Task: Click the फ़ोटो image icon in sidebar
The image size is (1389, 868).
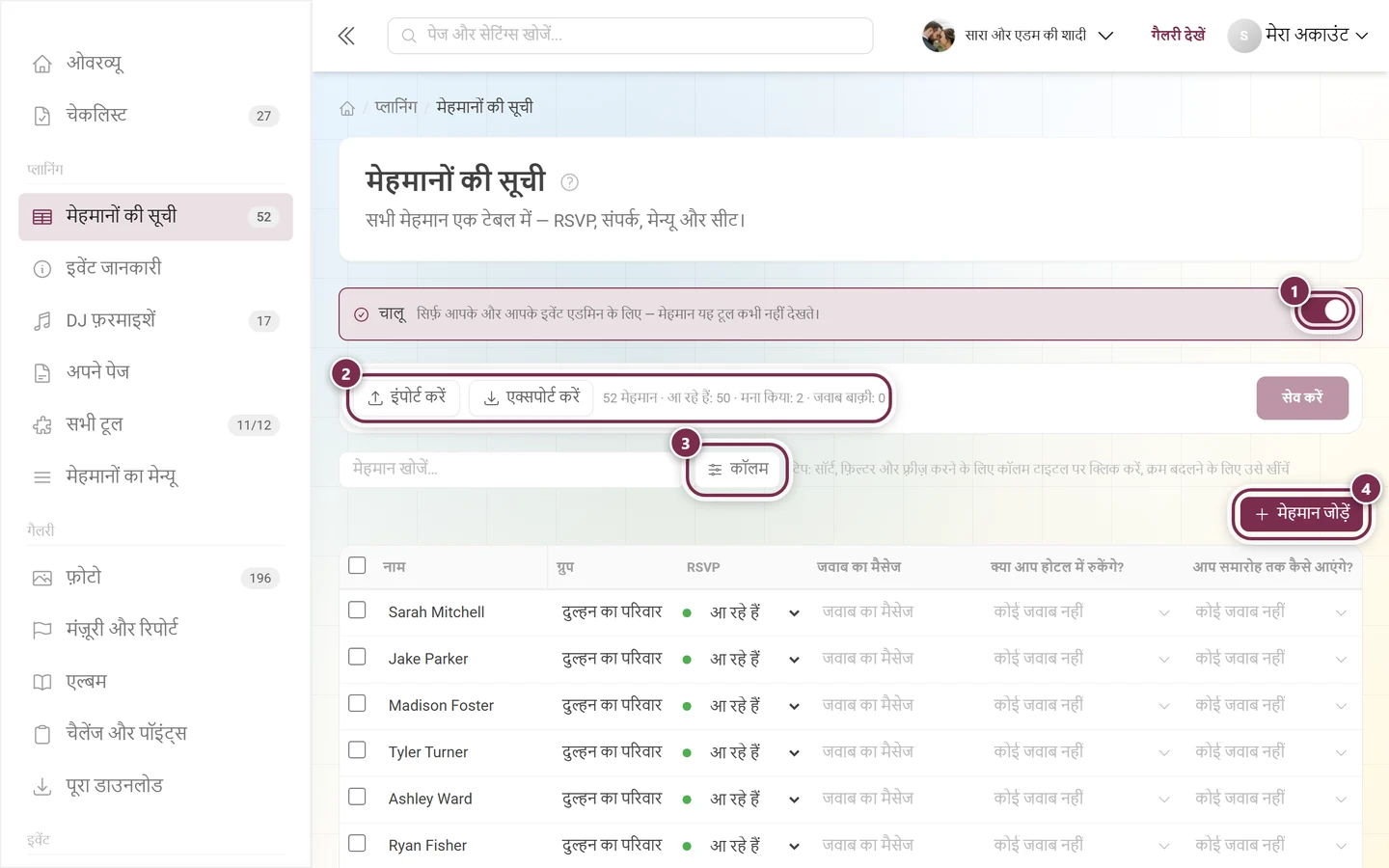Action: [42, 579]
